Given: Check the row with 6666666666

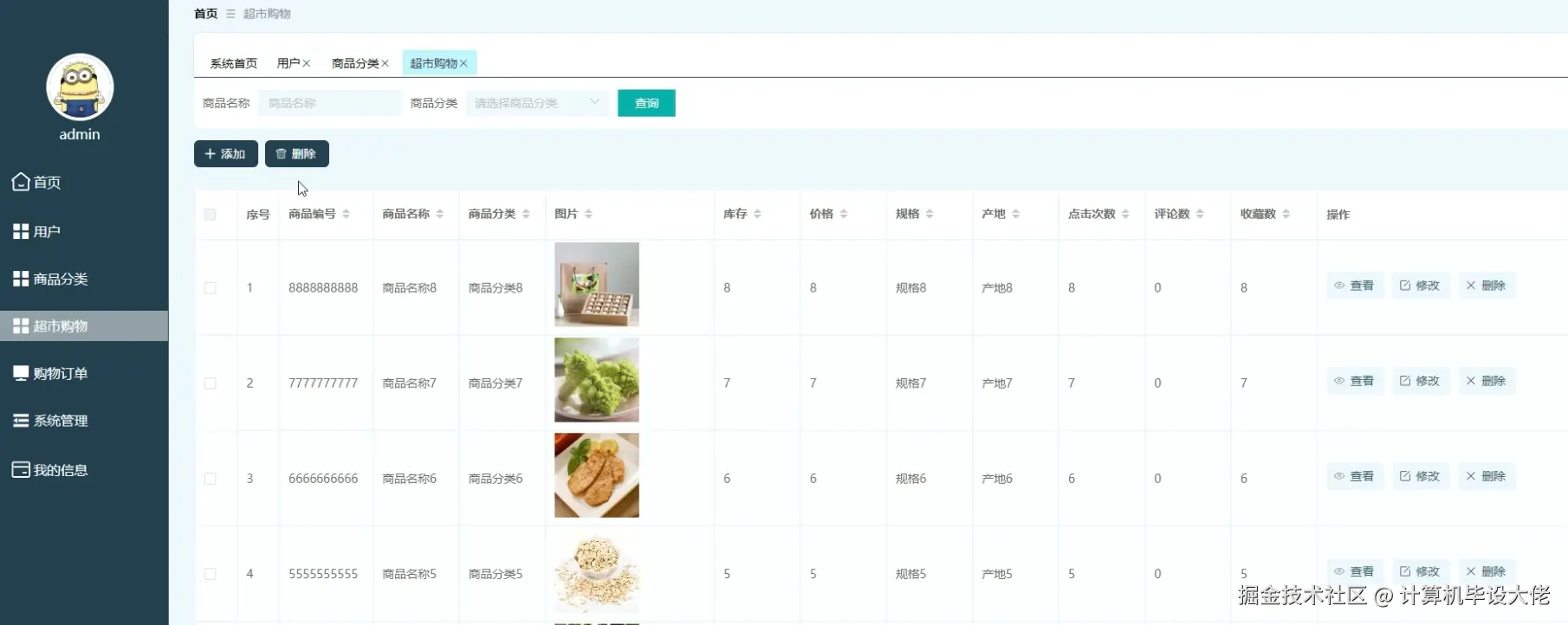Looking at the screenshot, I should 211,479.
